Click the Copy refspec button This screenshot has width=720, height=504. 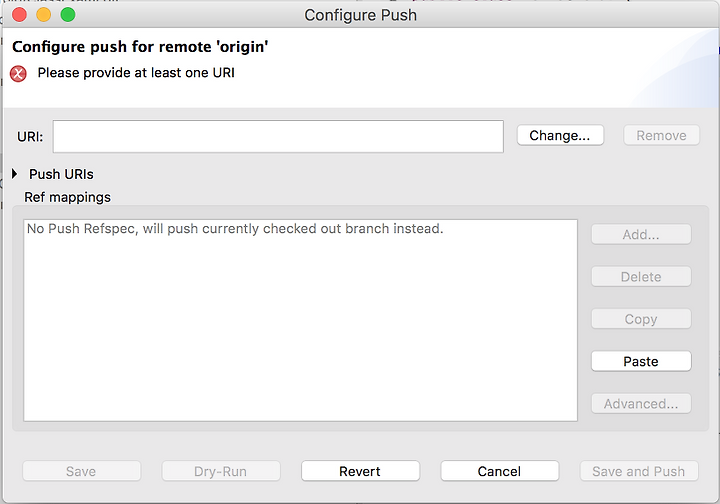(641, 319)
